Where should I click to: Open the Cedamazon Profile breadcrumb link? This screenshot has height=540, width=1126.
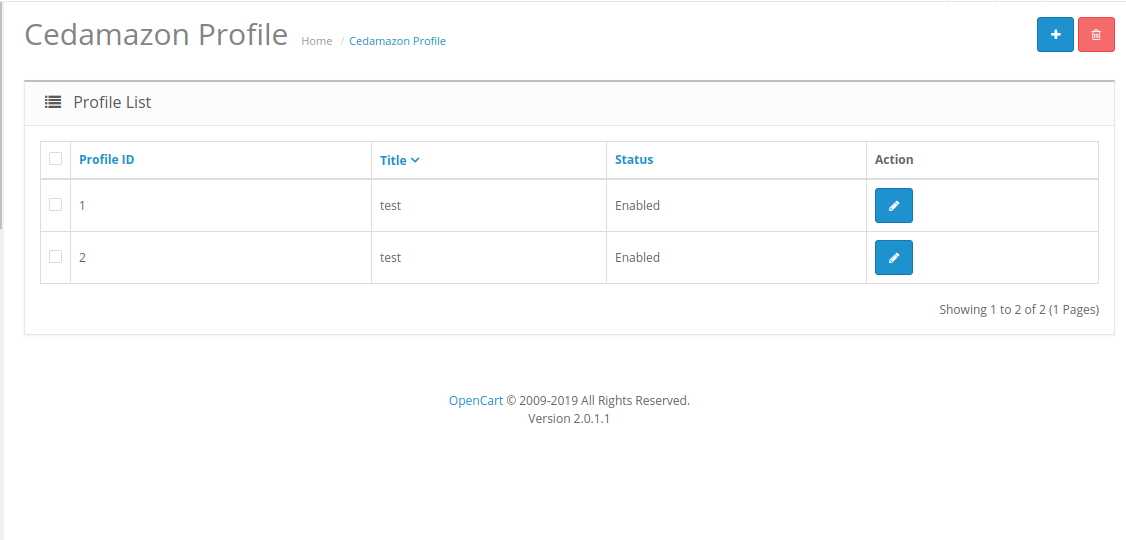[x=397, y=41]
